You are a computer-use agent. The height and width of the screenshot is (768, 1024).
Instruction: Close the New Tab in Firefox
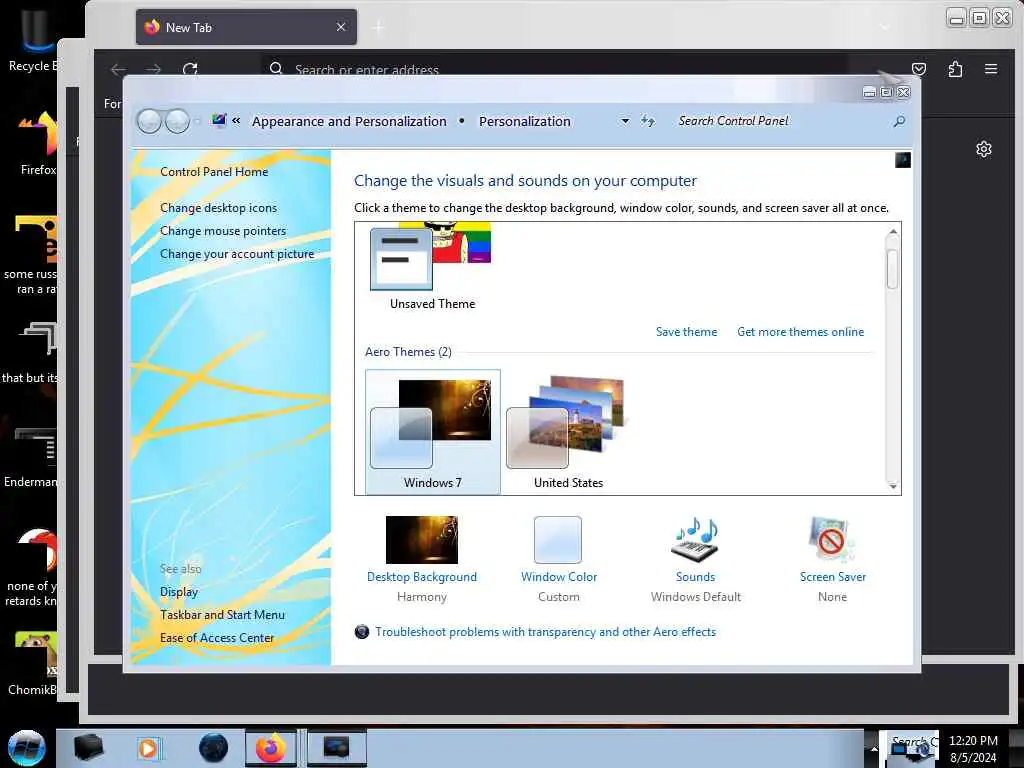341,27
